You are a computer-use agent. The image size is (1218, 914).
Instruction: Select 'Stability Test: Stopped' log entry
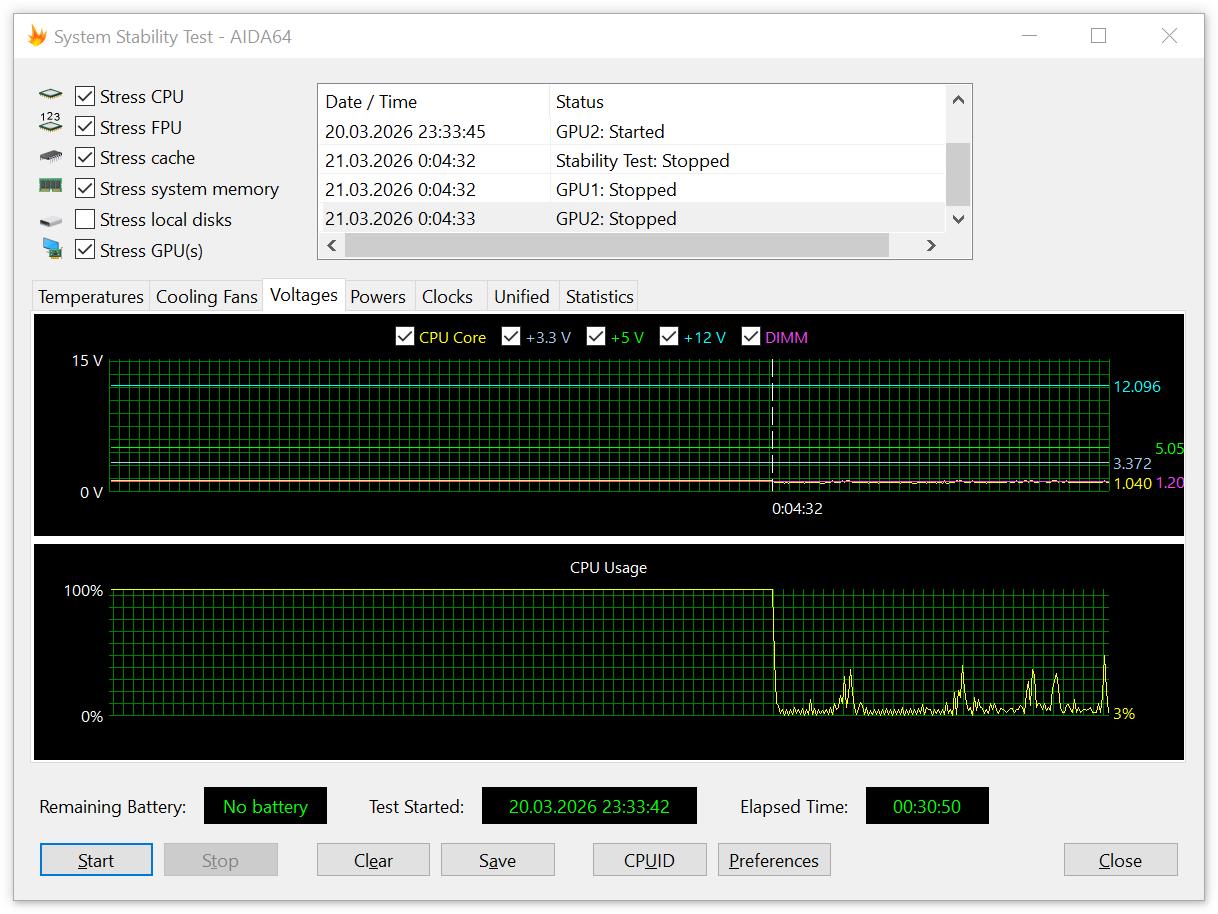coord(632,160)
